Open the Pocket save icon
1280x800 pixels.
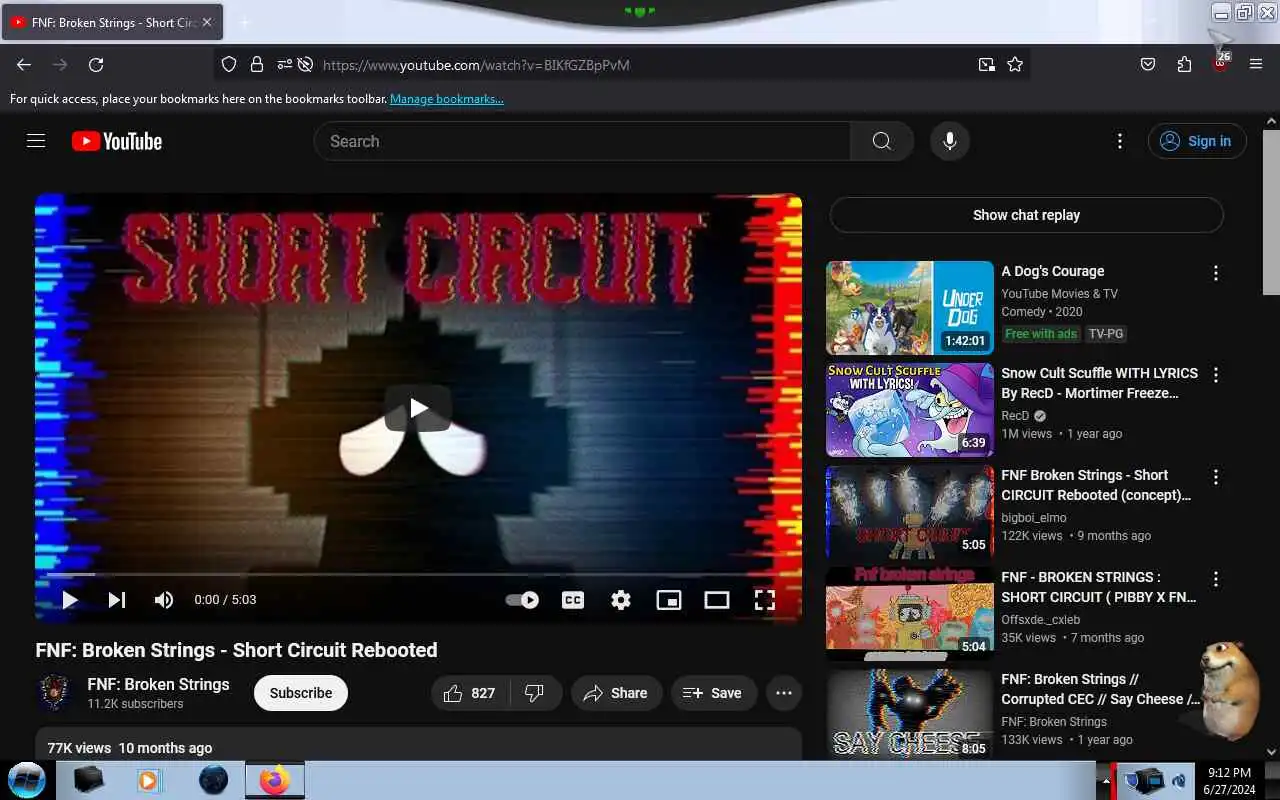(1148, 65)
